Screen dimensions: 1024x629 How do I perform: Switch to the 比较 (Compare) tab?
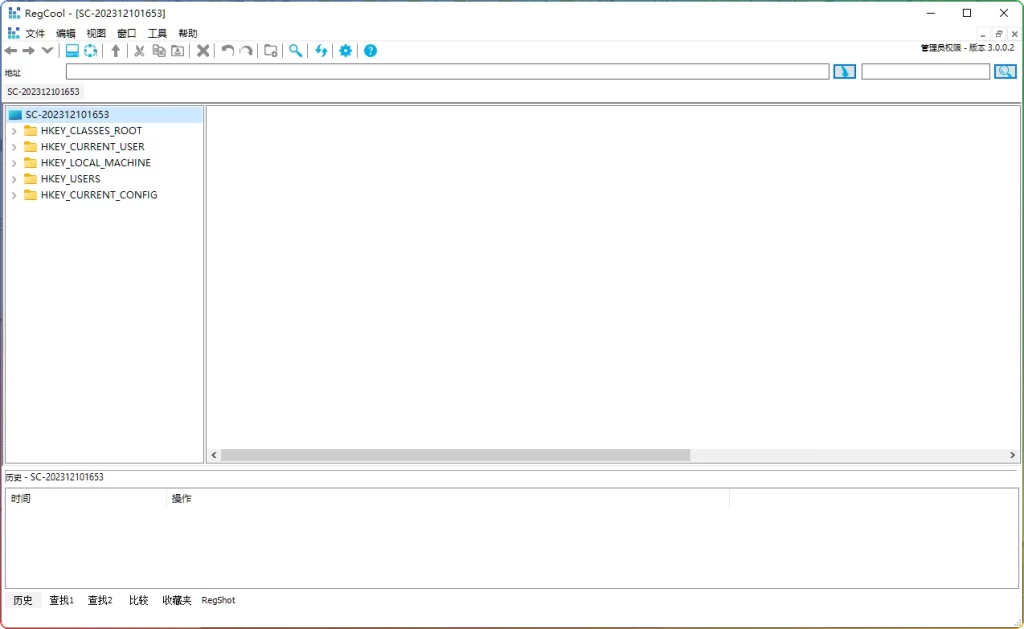[x=137, y=600]
